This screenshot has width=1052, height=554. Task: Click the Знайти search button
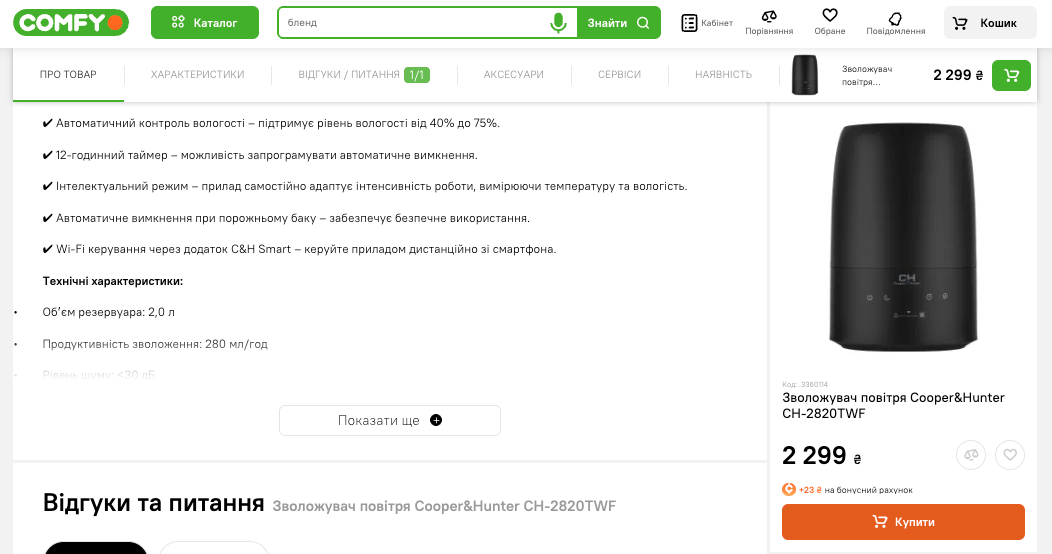619,23
